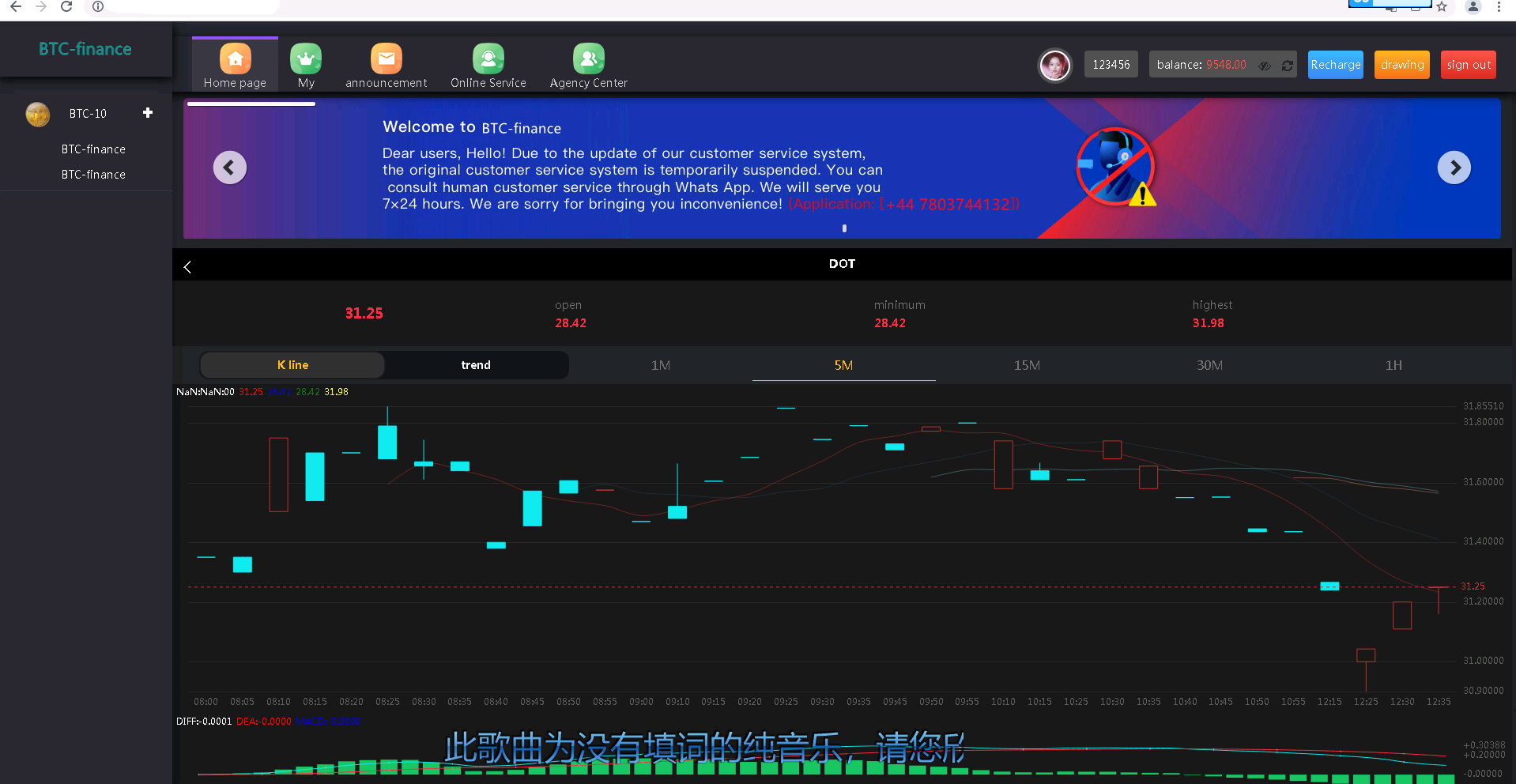
Task: Open the Agency Center icon
Action: point(588,60)
